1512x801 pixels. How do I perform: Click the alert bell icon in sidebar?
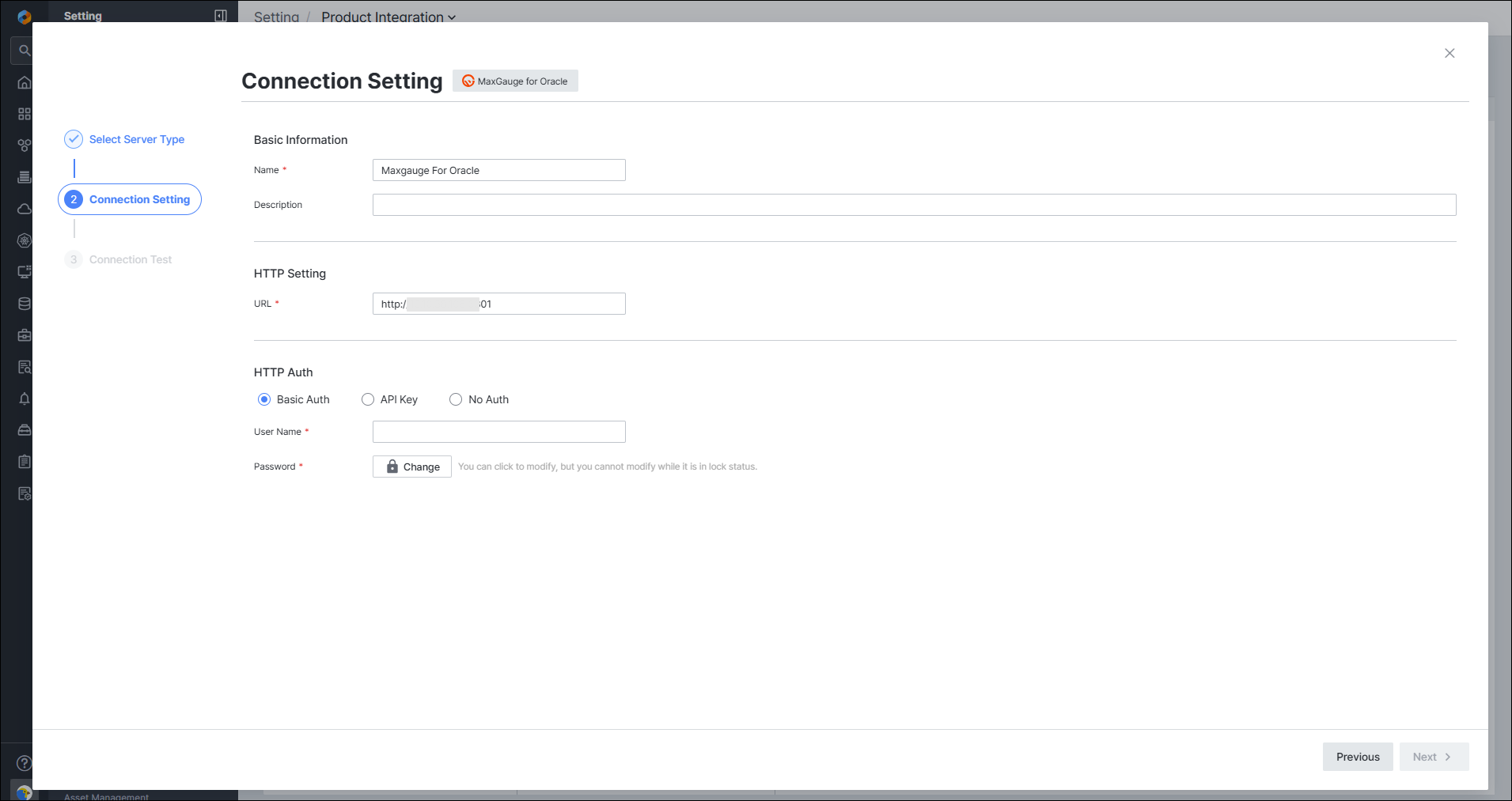(x=25, y=399)
